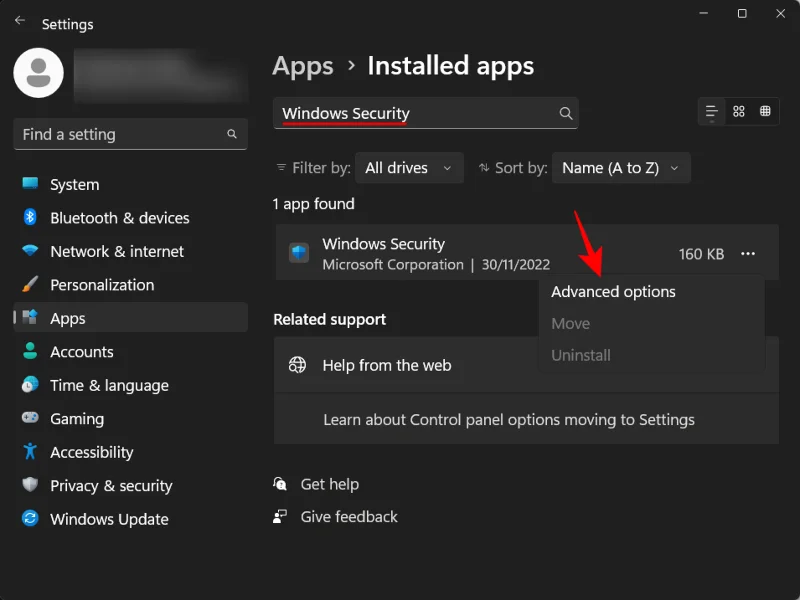
Task: Click the Get help link
Action: tap(328, 484)
